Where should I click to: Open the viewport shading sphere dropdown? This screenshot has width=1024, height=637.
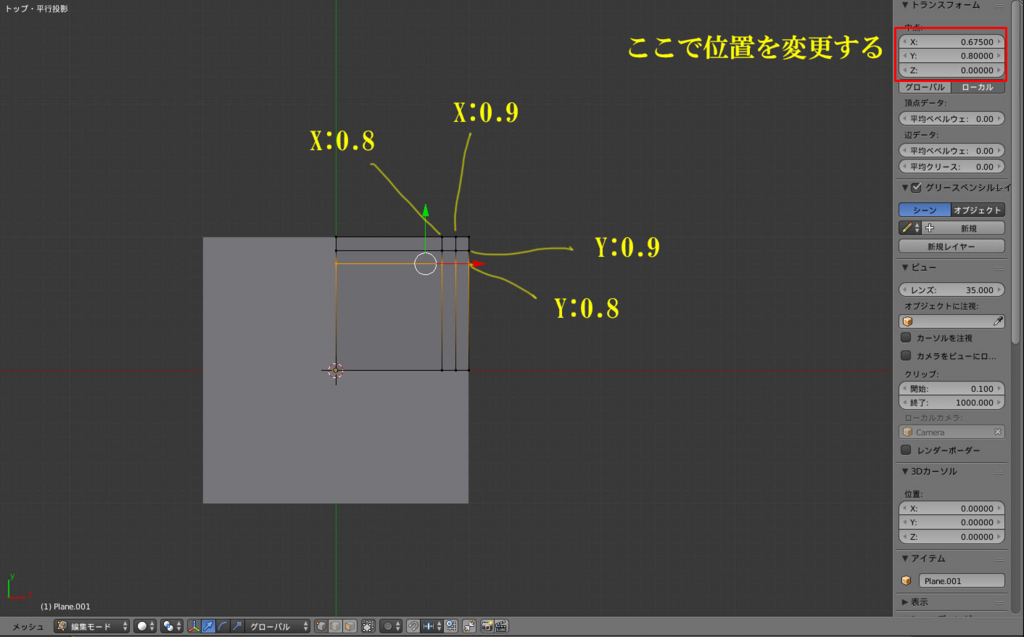point(145,627)
